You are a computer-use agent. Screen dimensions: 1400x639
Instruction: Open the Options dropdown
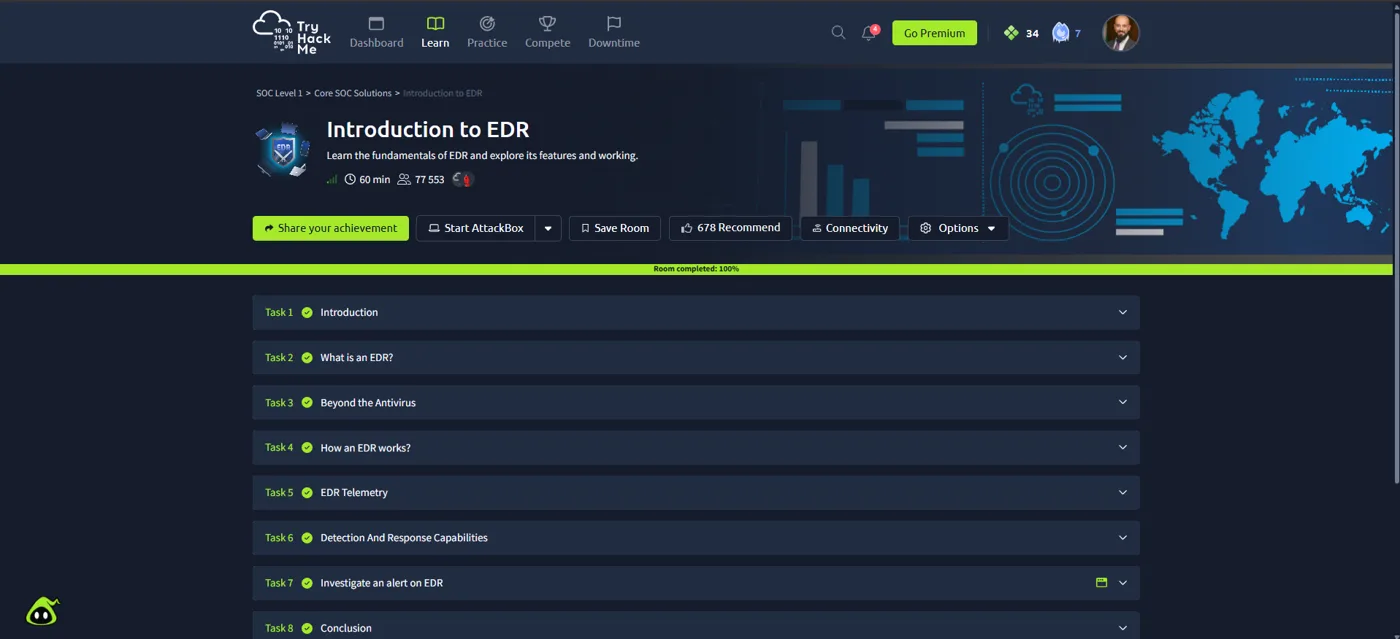(x=958, y=228)
